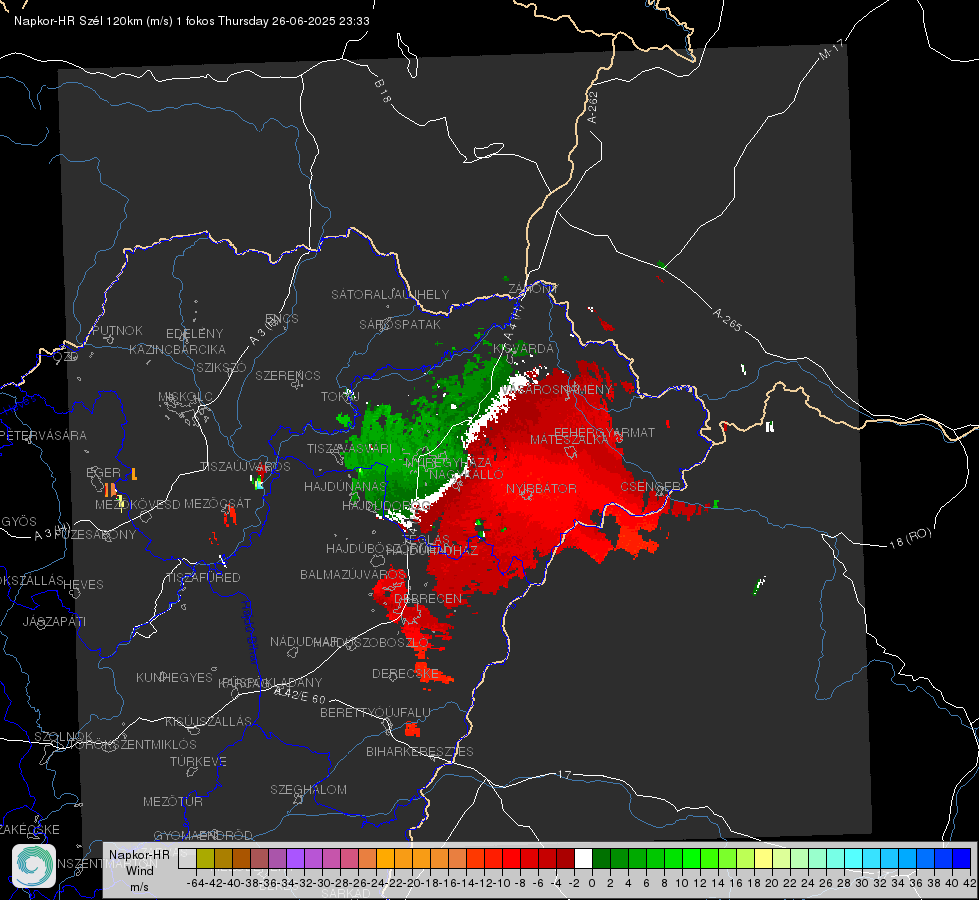Select the TISZAFÜRED label
Image resolution: width=979 pixels, height=900 pixels.
[x=203, y=578]
